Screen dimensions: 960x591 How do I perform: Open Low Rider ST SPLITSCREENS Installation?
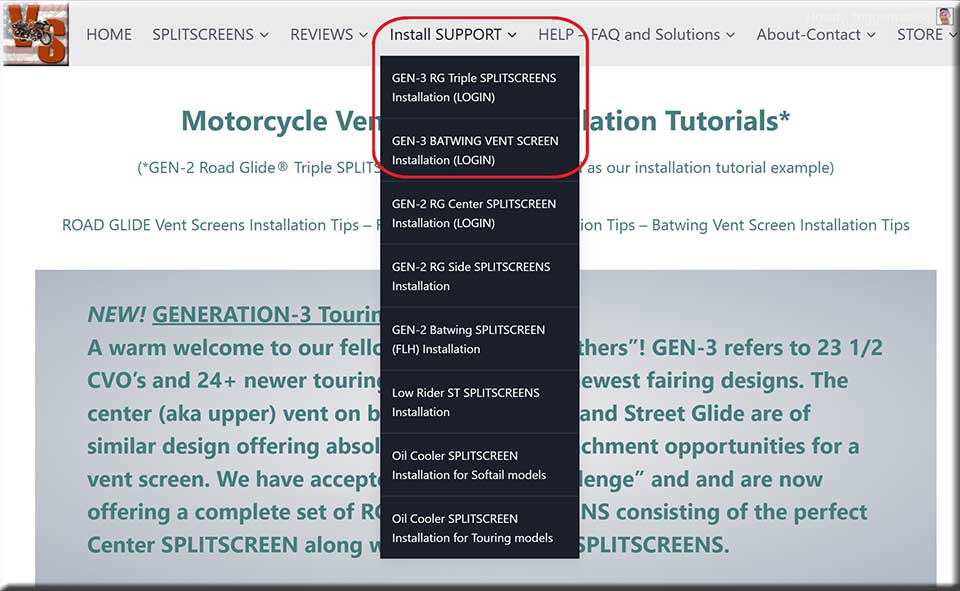[x=465, y=402]
